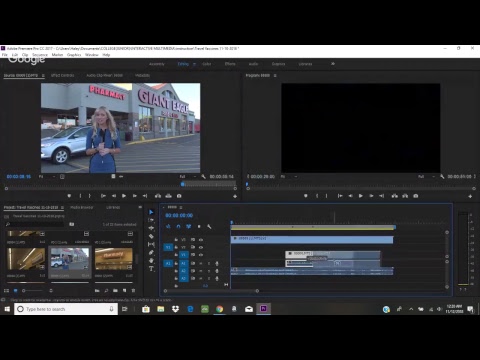Open Source monitor button editor plus
Viewport: 480px width, 360px height.
(235, 196)
